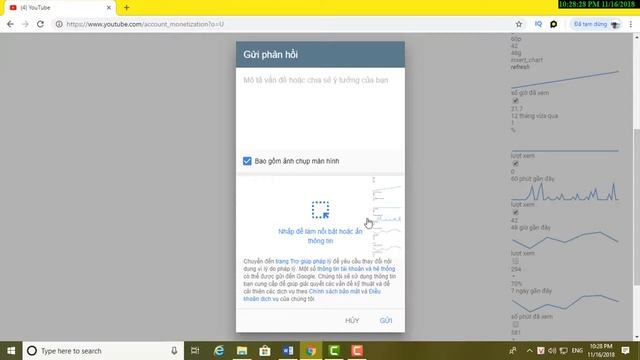Open Microsoft Store from the taskbar
640x360 pixels.
tap(265, 351)
